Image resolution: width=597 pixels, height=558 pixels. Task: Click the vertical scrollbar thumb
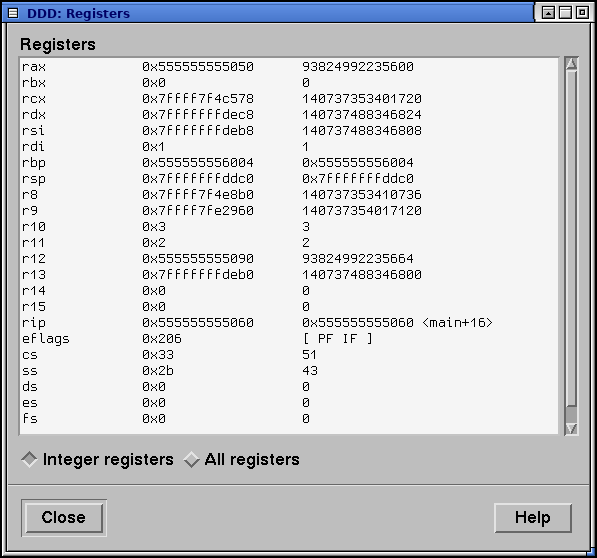[x=571, y=239]
